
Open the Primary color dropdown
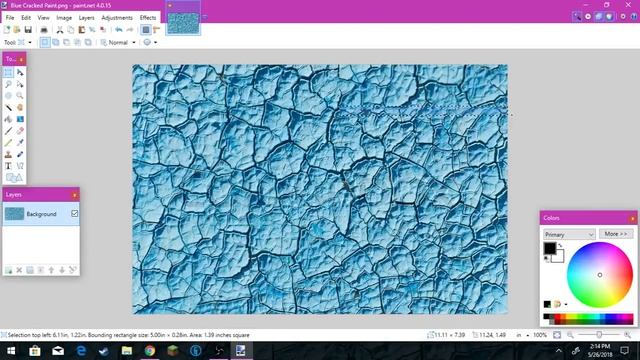[569, 235]
